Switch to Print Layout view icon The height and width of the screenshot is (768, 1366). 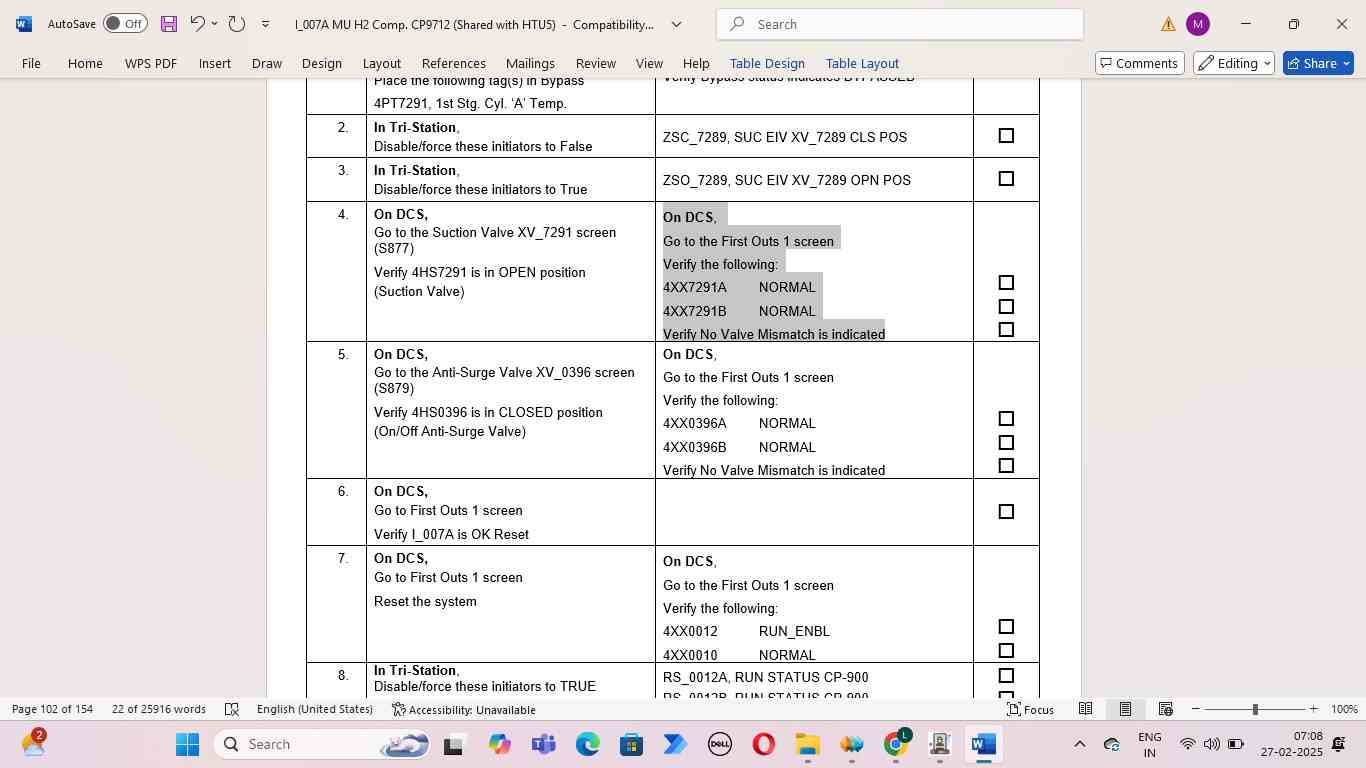1125,709
